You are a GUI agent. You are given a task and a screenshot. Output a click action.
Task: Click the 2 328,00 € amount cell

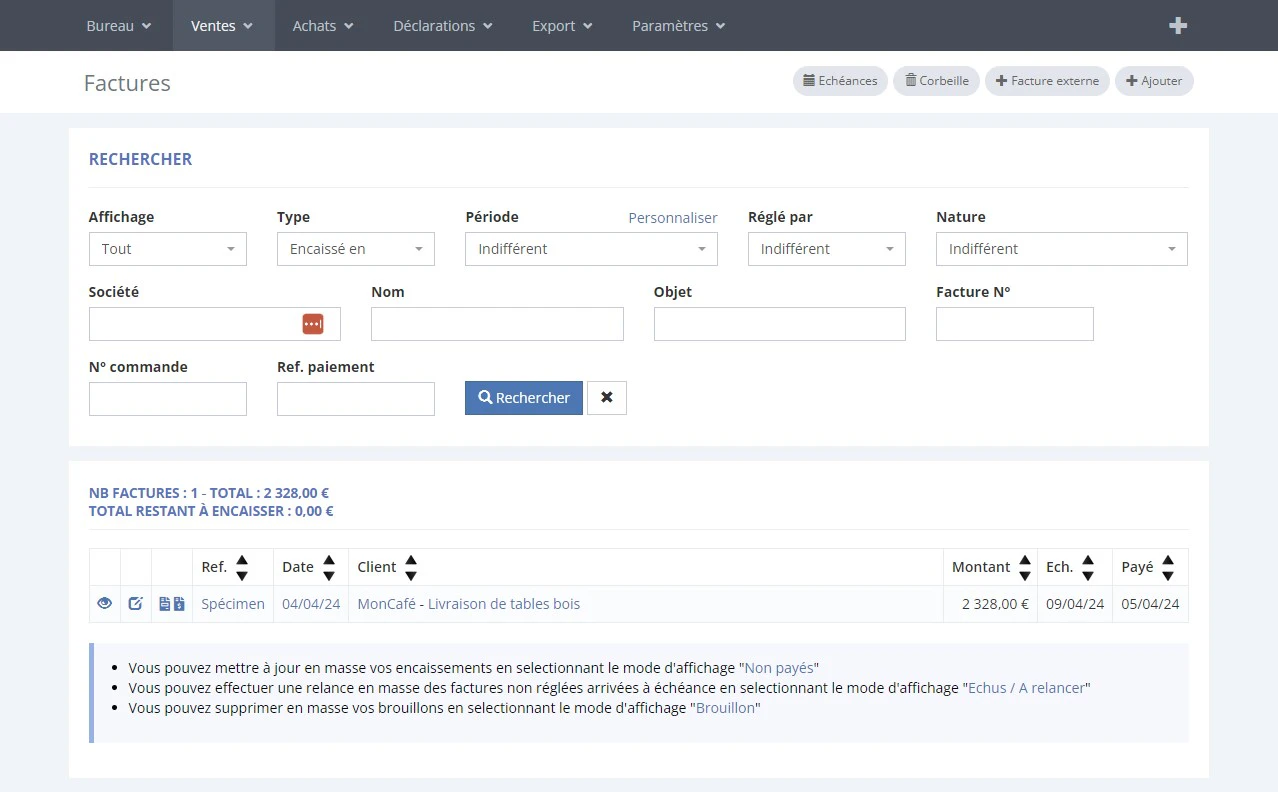(x=990, y=604)
